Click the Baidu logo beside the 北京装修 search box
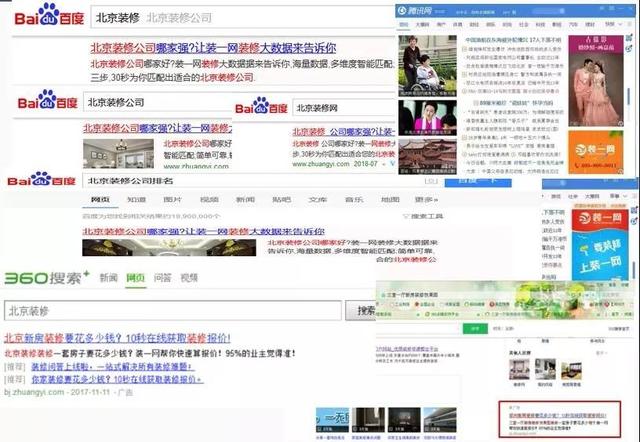 coord(49,15)
